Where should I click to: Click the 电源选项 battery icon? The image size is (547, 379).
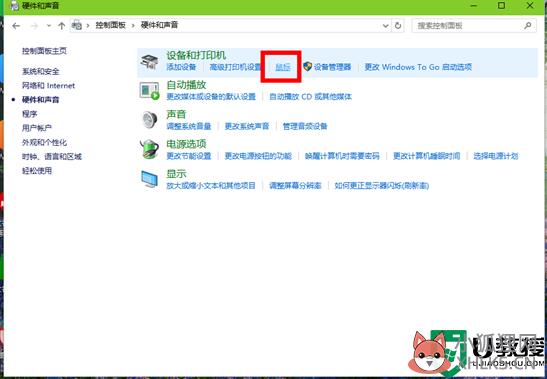coord(149,149)
